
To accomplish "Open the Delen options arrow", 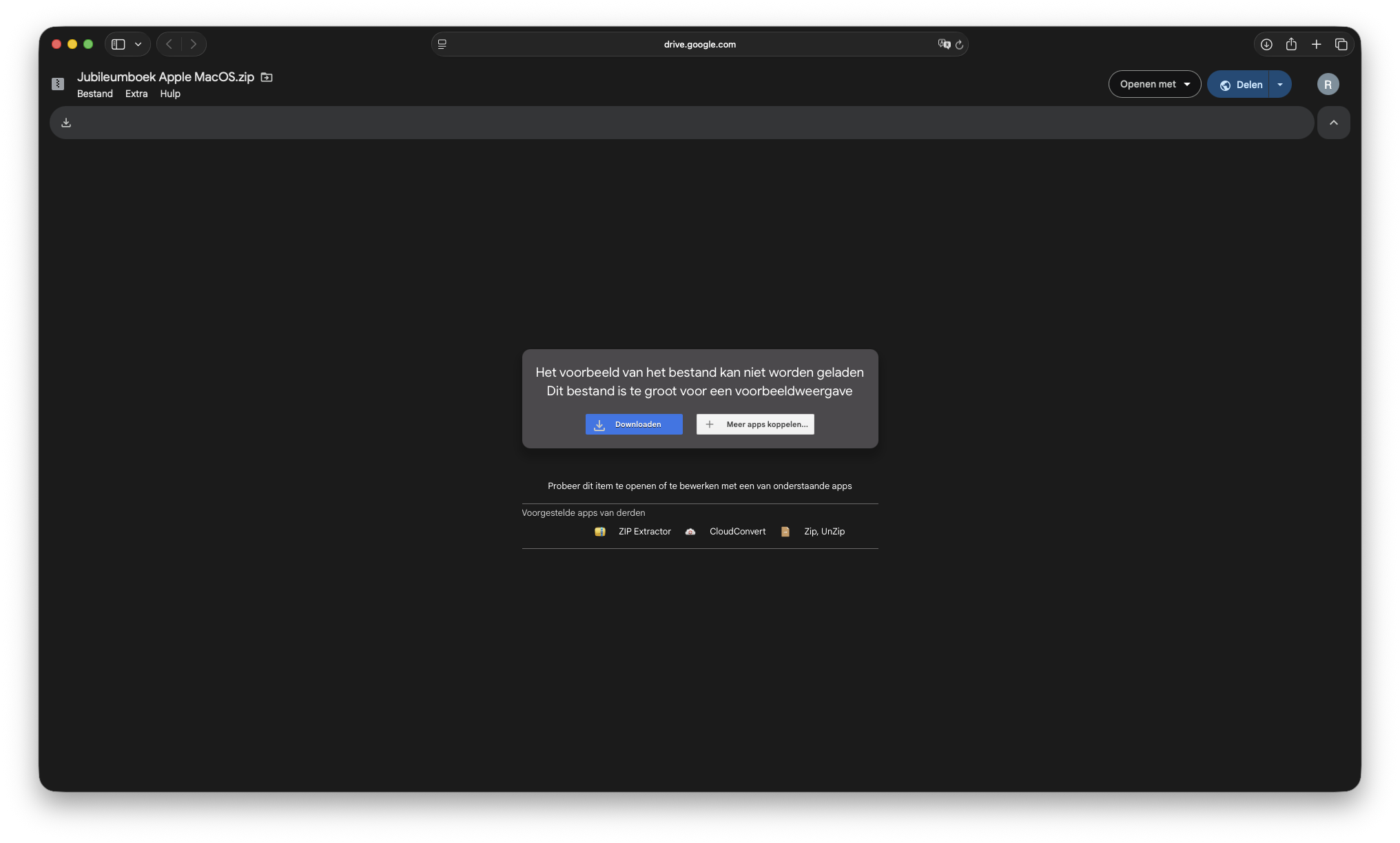I will [1279, 84].
